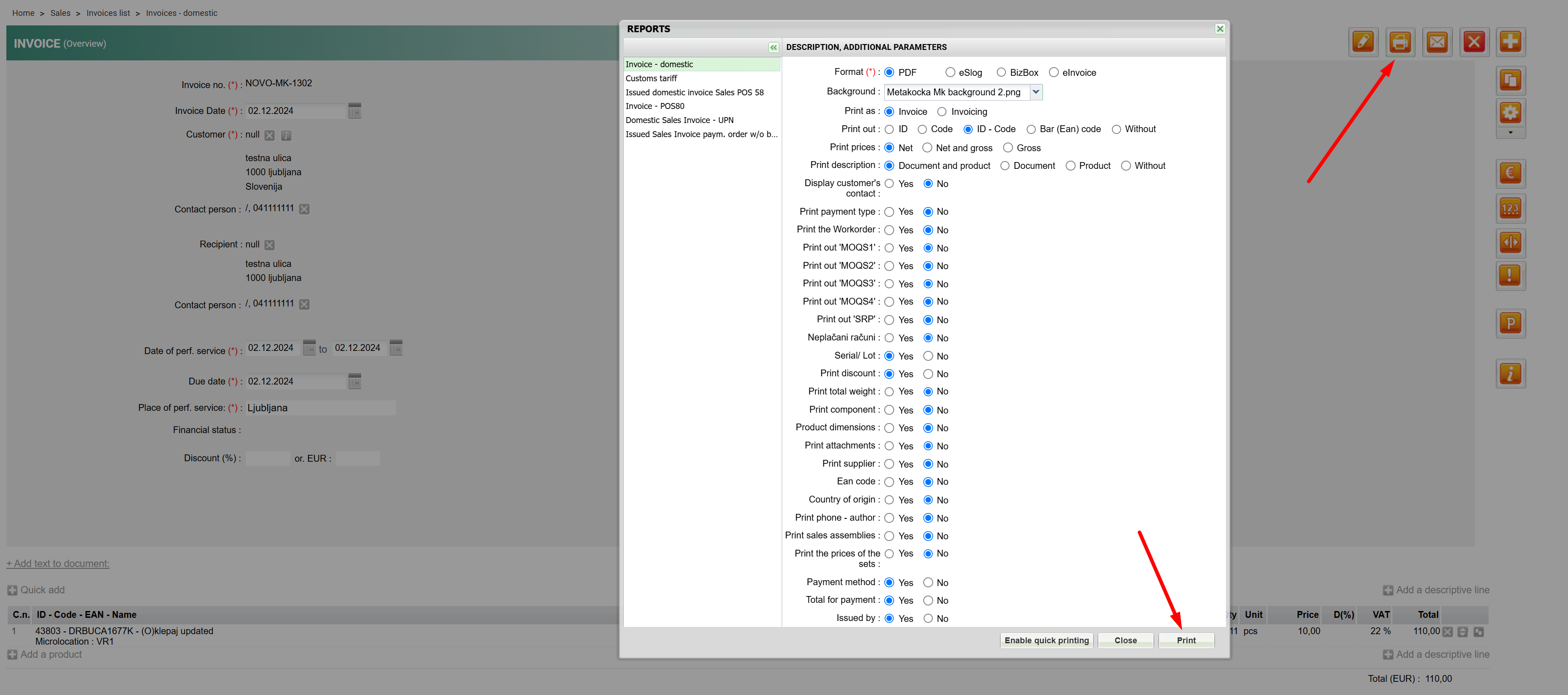Click the Place of perf. service field
The height and width of the screenshot is (695, 1568).
coord(320,408)
